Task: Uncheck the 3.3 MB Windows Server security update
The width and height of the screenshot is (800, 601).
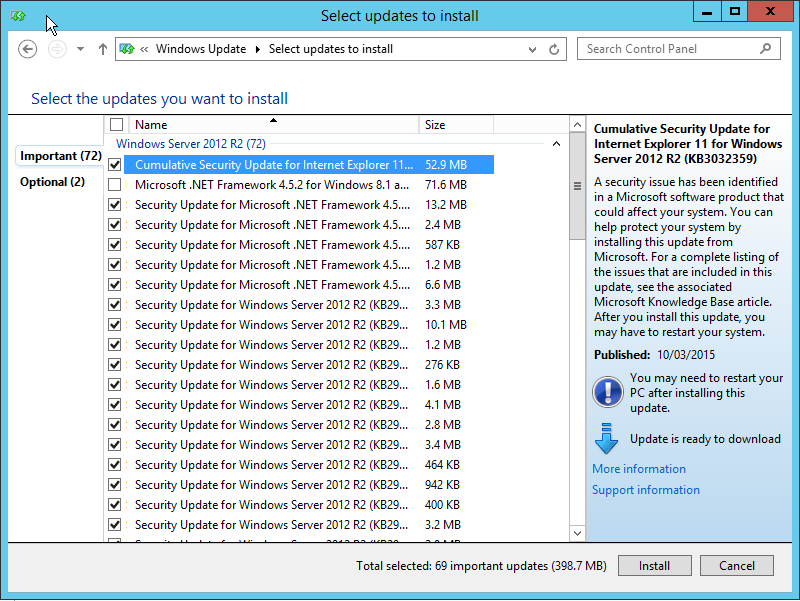Action: (115, 305)
